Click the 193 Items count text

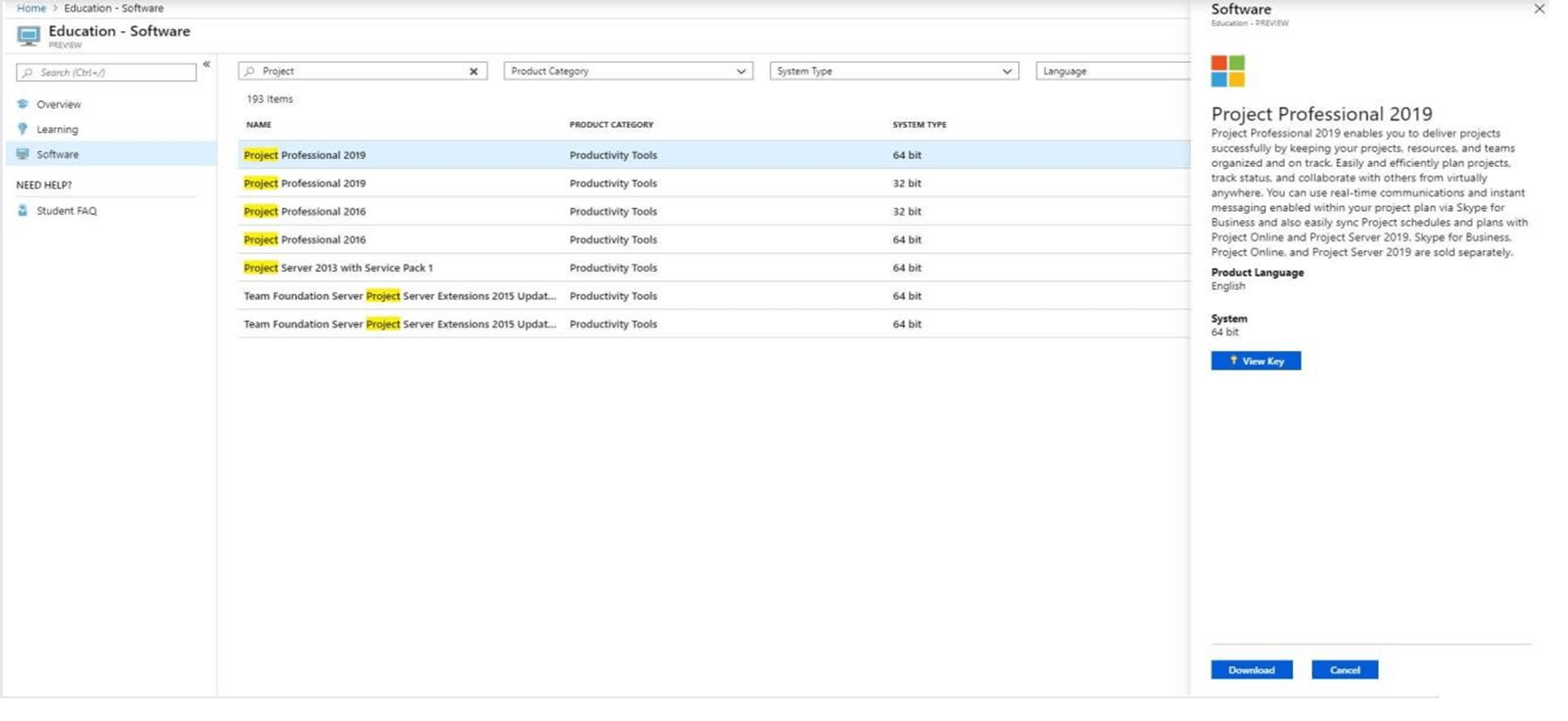coord(269,99)
